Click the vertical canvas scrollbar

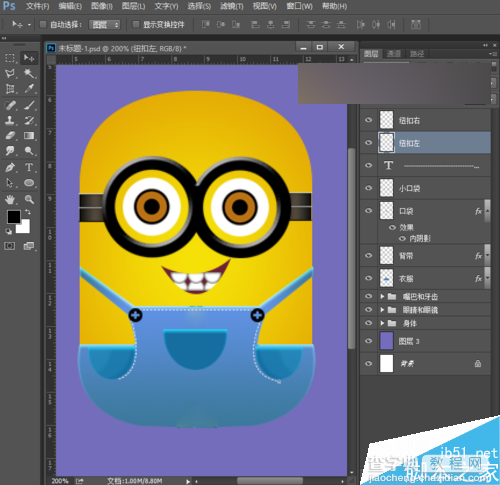351,248
